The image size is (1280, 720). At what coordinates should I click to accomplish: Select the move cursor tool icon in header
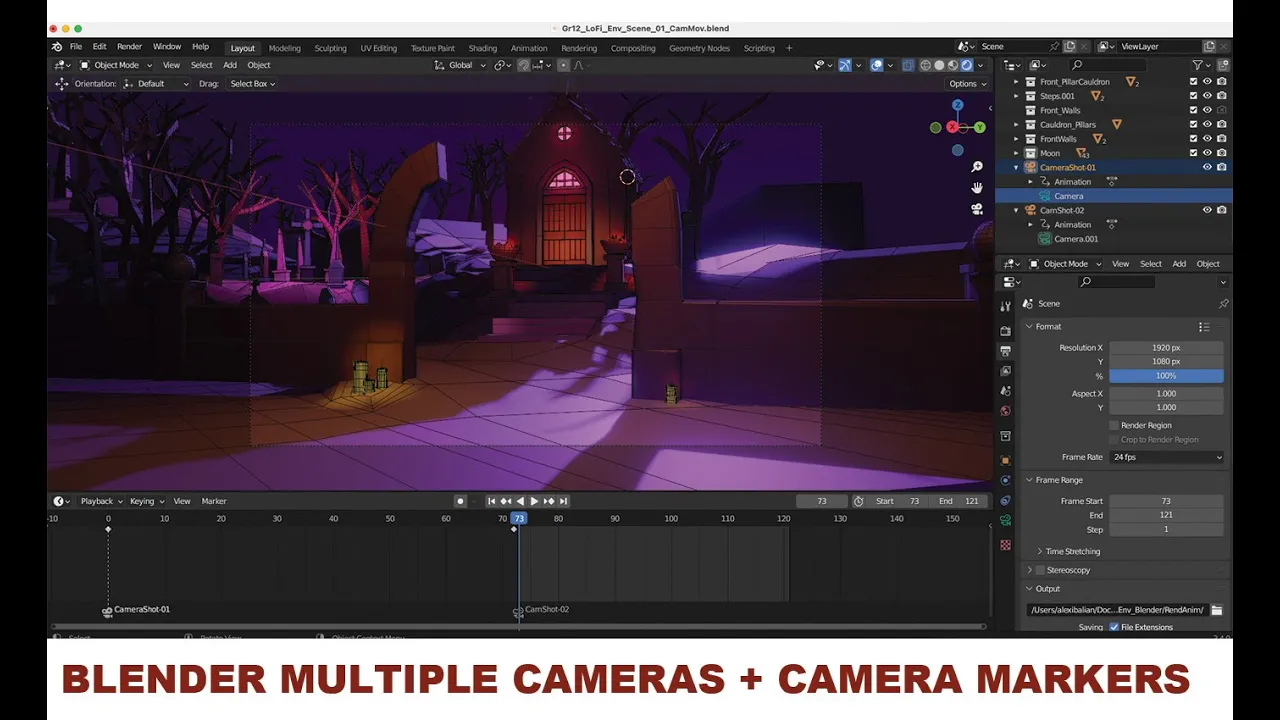pos(61,84)
